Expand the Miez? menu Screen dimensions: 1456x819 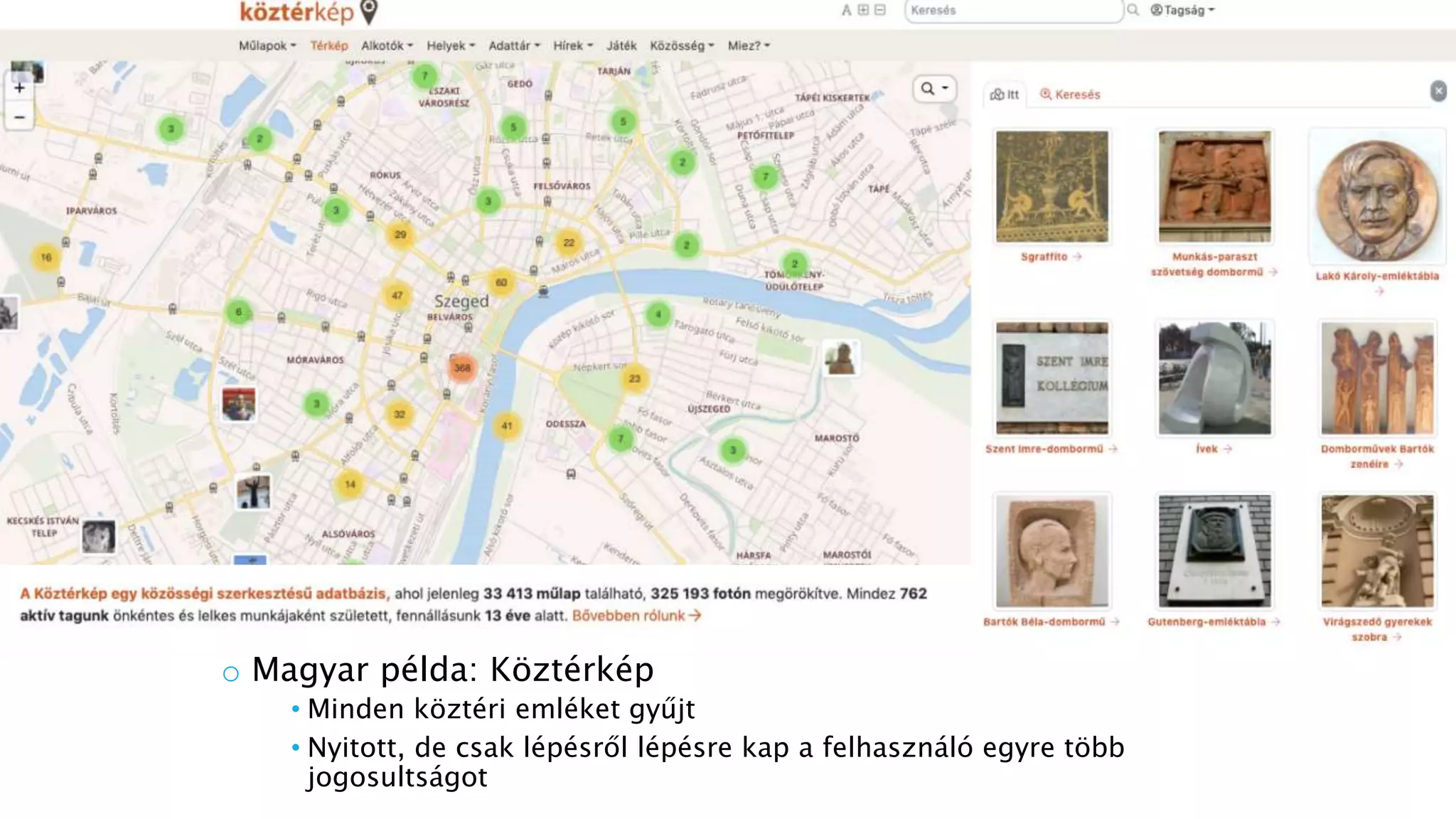[749, 45]
